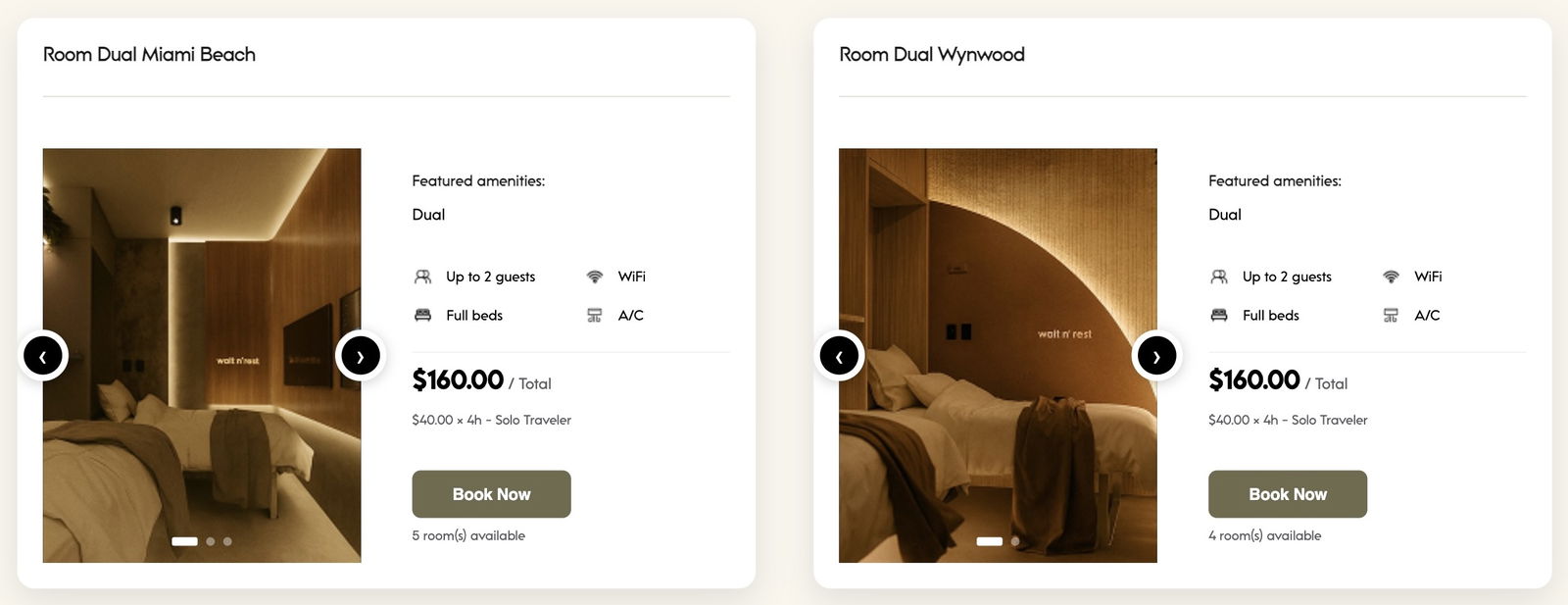Select second carousel dot on Miami Beach image
The image size is (1568, 605).
pos(210,541)
